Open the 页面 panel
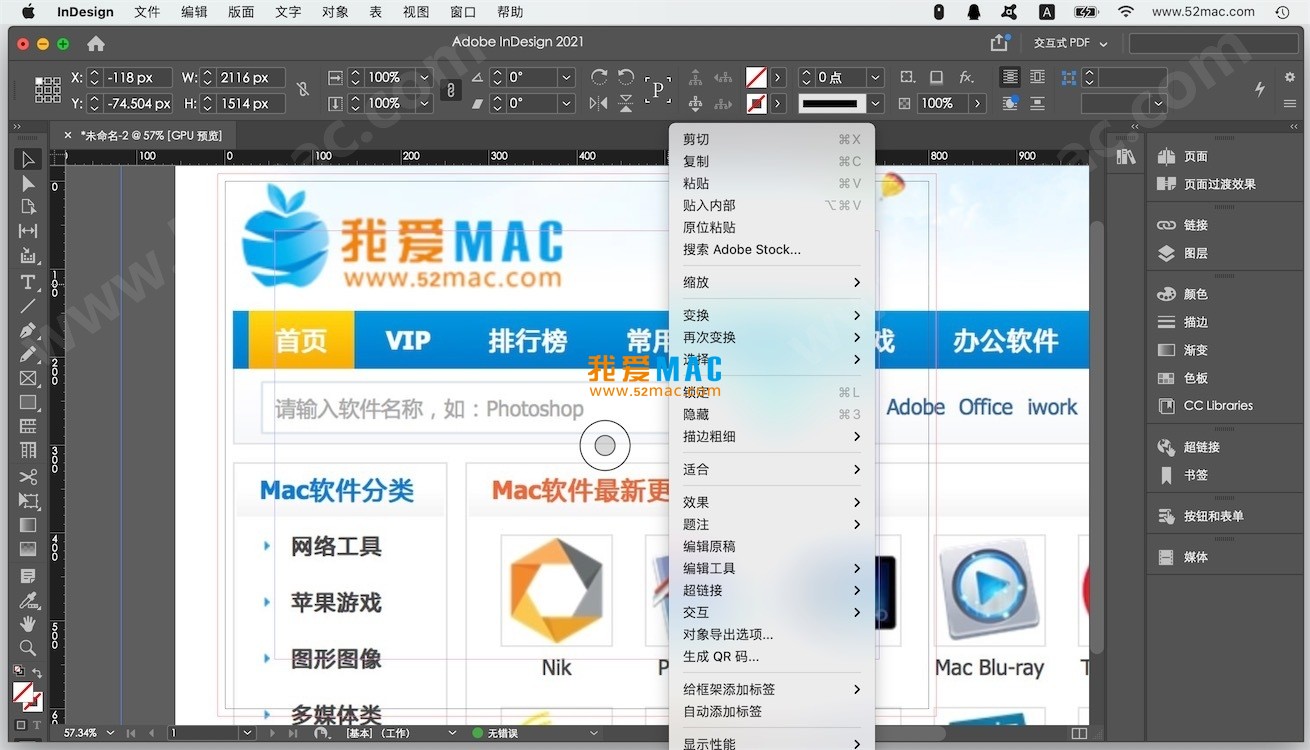The image size is (1310, 750). [x=1196, y=156]
